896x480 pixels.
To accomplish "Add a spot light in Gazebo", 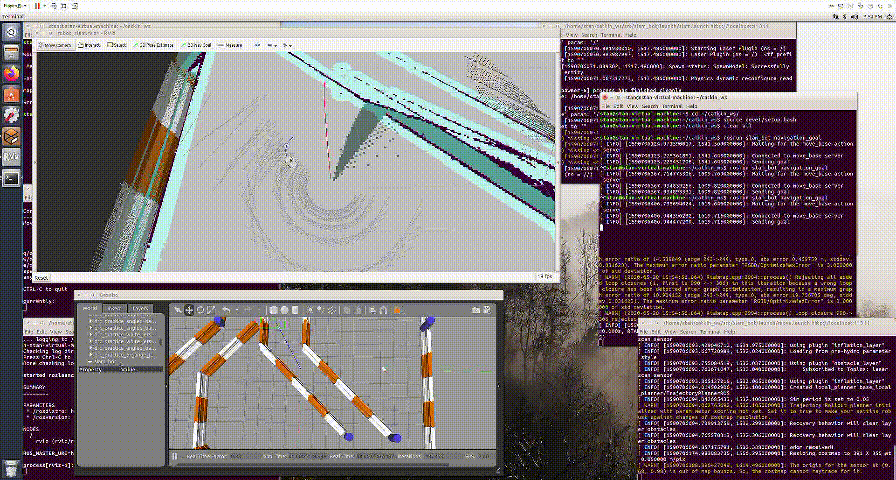I will point(321,310).
